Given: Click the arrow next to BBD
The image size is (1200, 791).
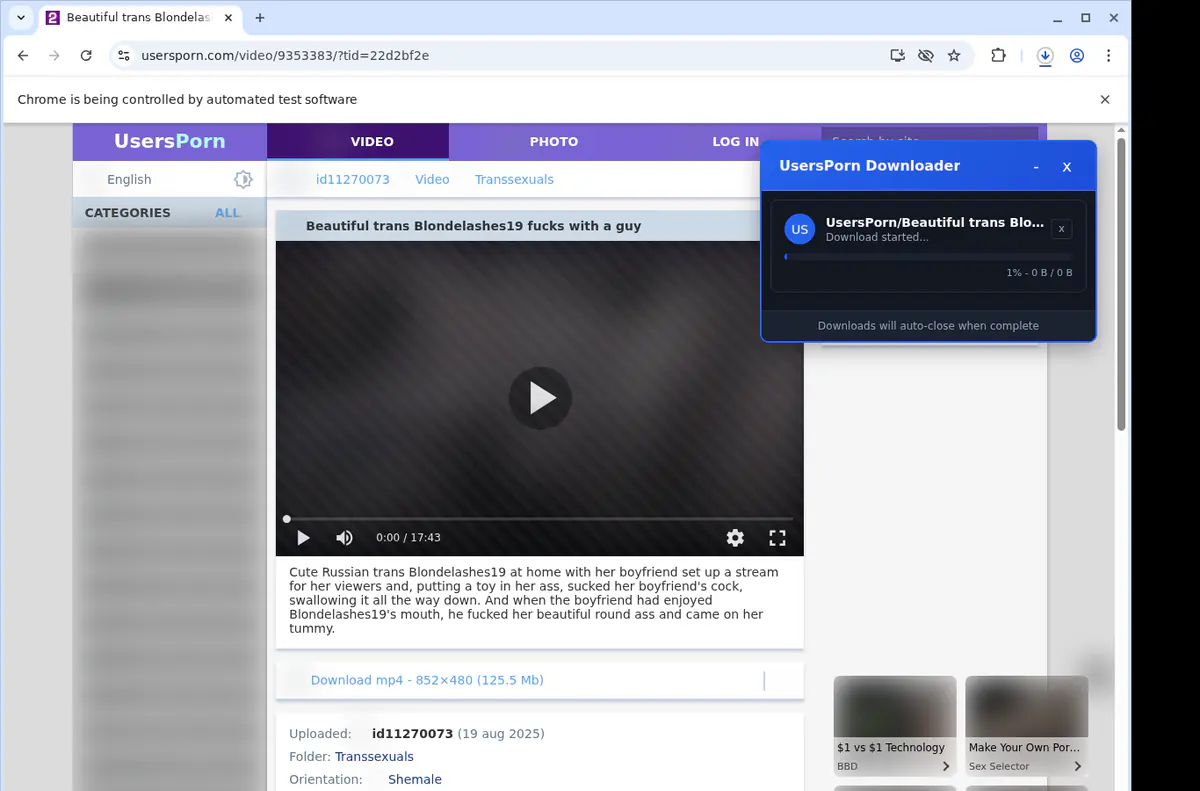Looking at the screenshot, I should point(946,767).
